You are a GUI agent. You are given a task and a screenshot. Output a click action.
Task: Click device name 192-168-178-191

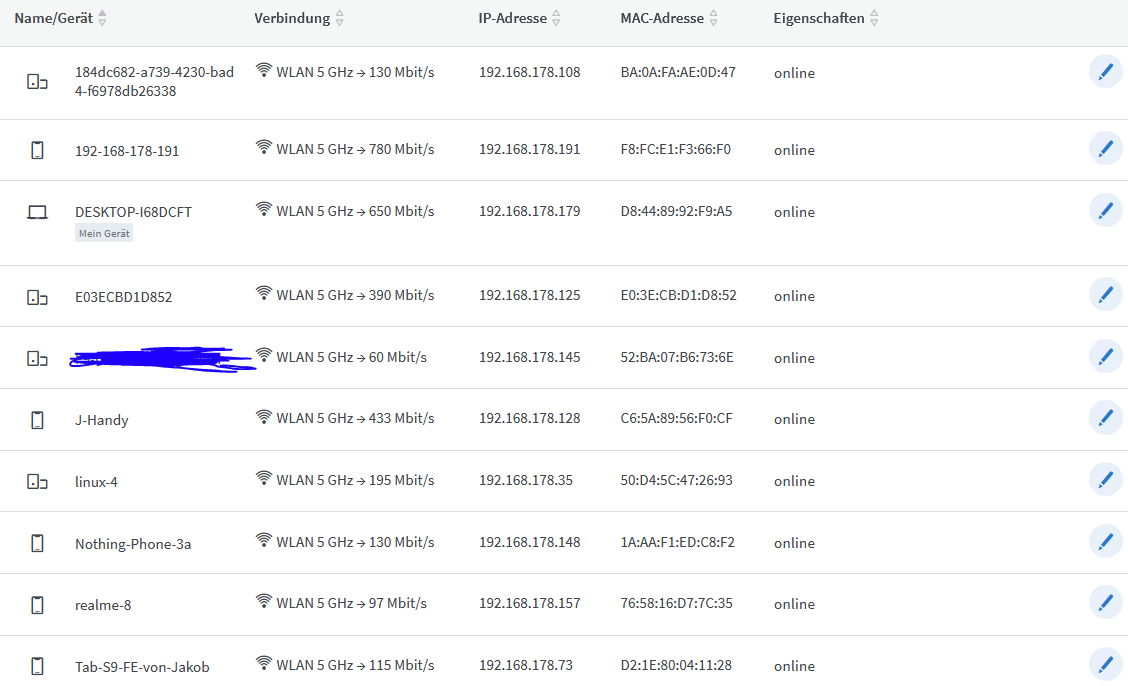127,151
